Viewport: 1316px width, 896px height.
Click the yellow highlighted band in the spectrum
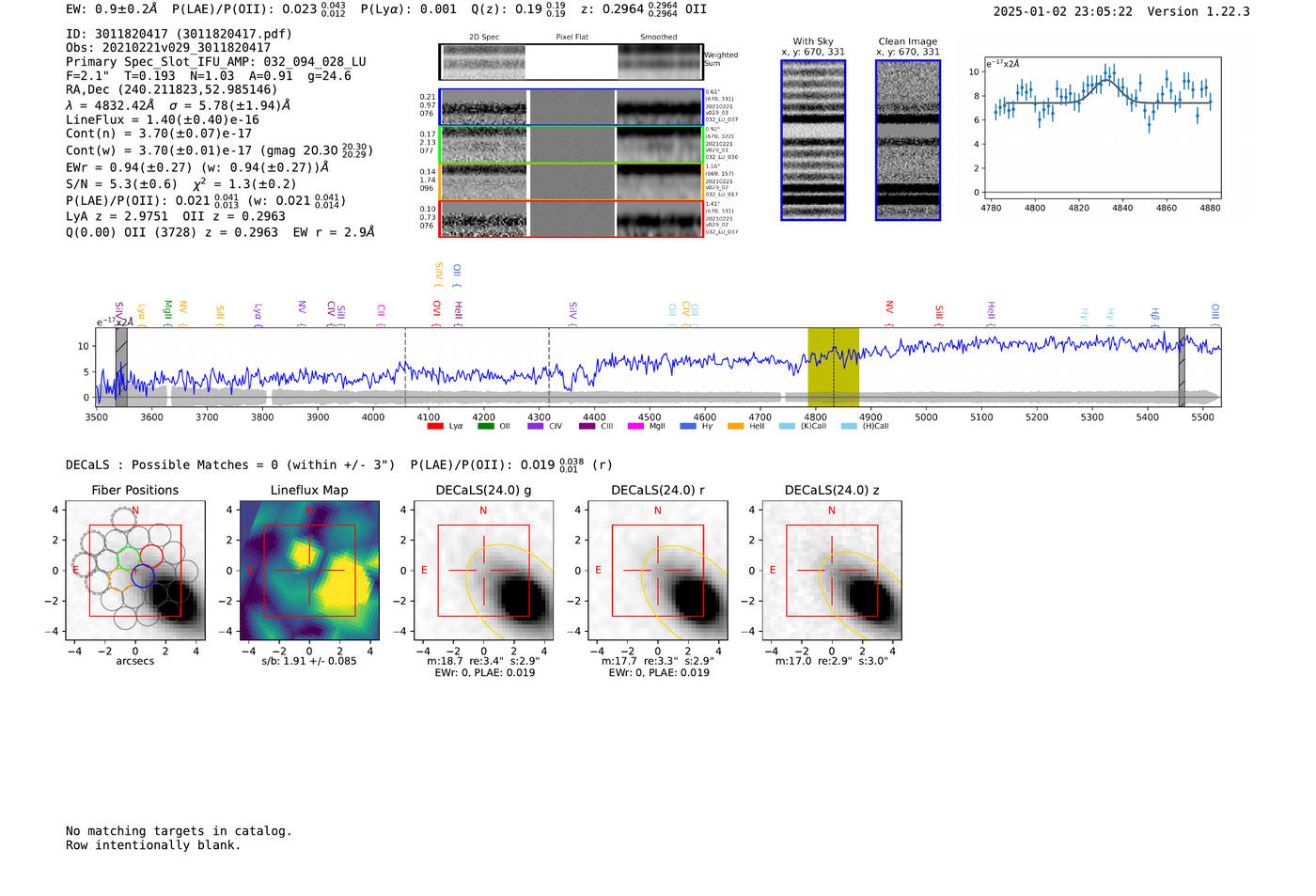pos(833,367)
